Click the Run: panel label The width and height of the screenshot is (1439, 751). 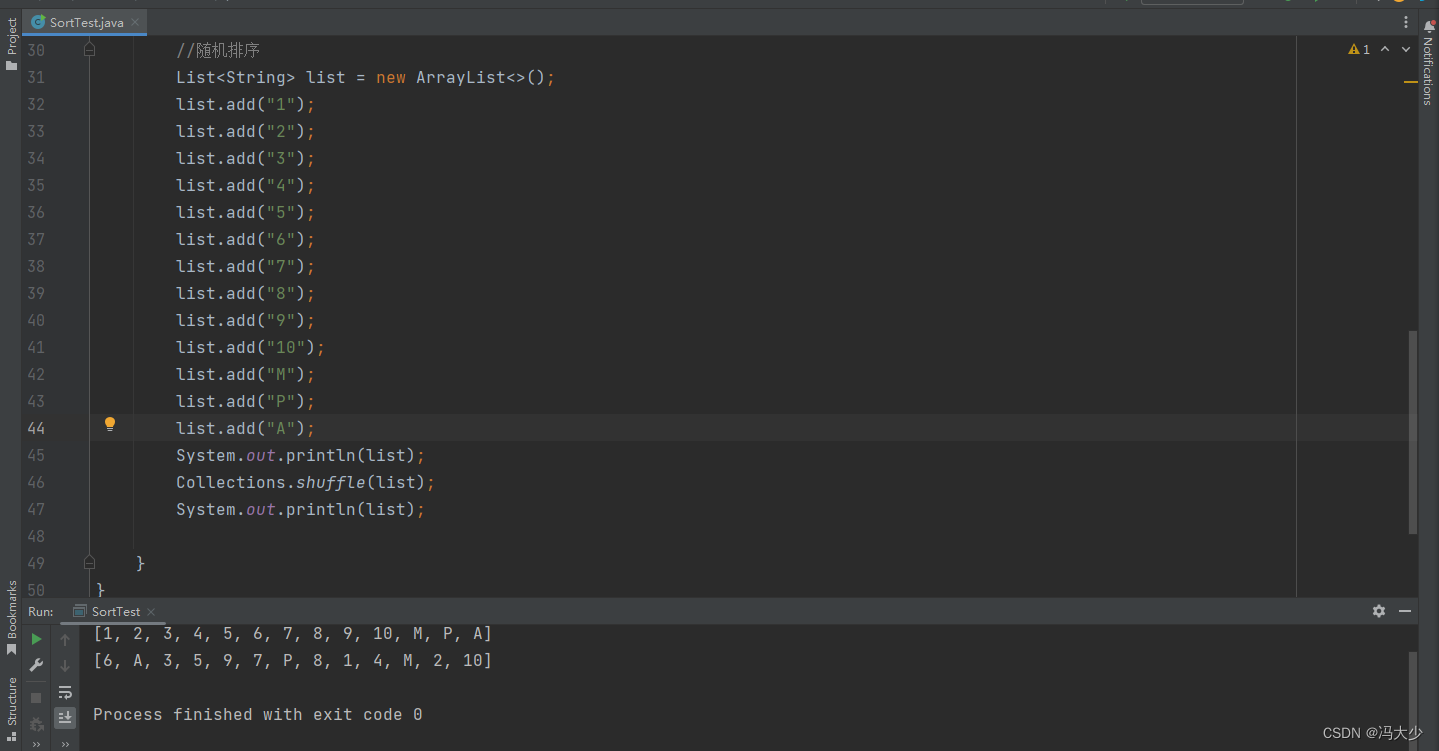tap(41, 611)
